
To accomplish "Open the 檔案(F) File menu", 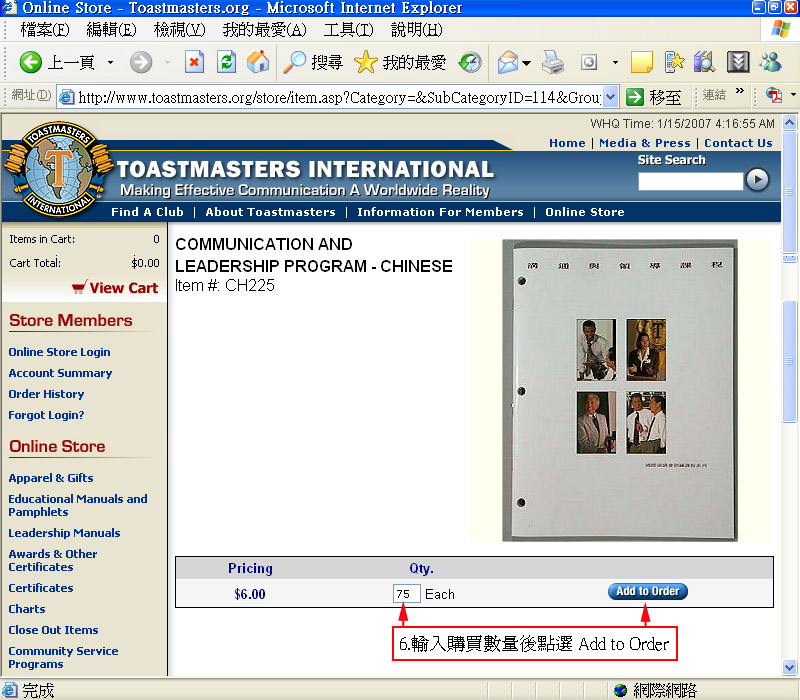I will [x=45, y=30].
